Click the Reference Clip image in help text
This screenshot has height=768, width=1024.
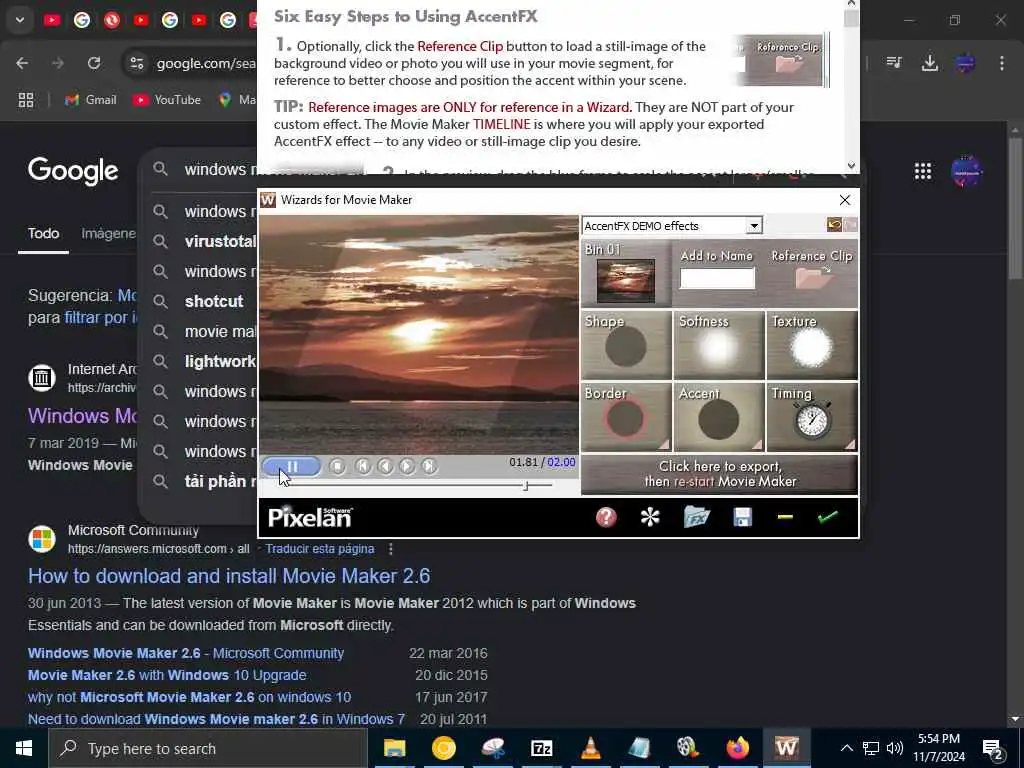click(782, 60)
